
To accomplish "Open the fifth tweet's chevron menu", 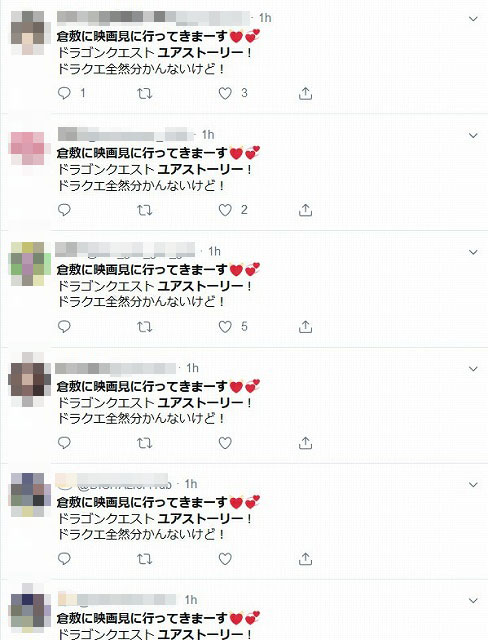I will point(473,485).
